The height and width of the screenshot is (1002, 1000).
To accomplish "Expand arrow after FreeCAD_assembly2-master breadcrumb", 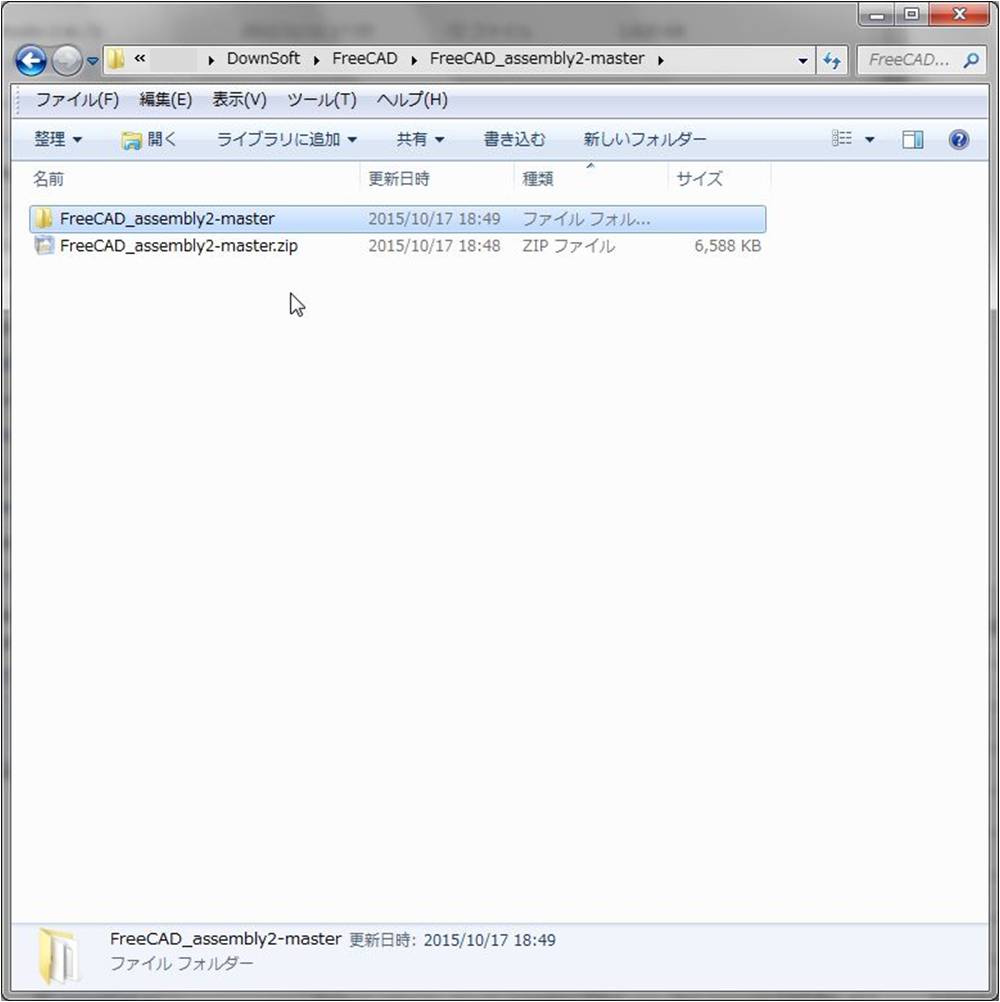I will 661,60.
